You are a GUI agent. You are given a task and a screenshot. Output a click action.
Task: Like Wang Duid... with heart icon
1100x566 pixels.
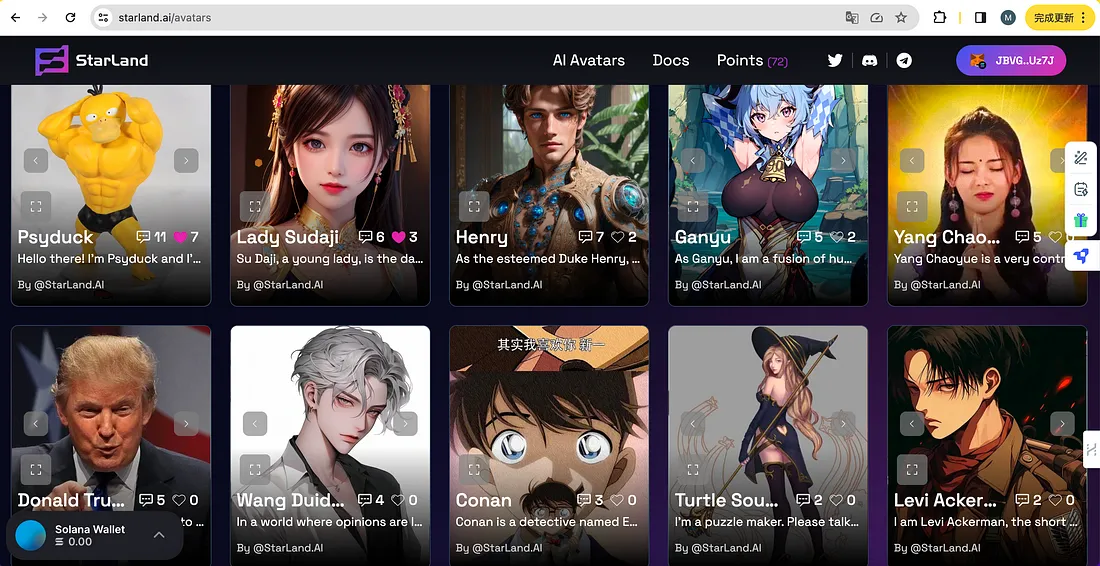click(398, 500)
